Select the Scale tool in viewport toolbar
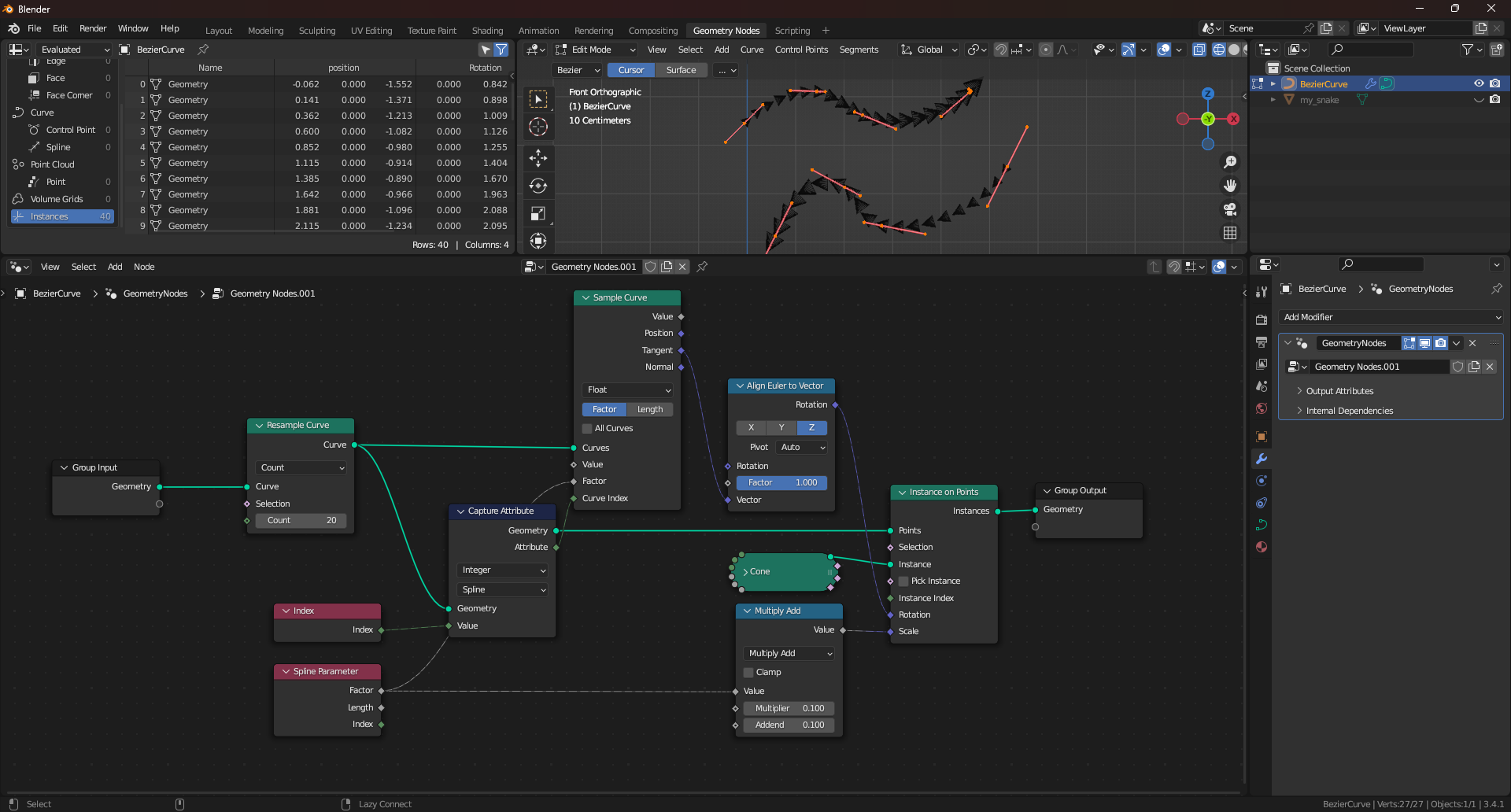The width and height of the screenshot is (1511, 812). [538, 213]
